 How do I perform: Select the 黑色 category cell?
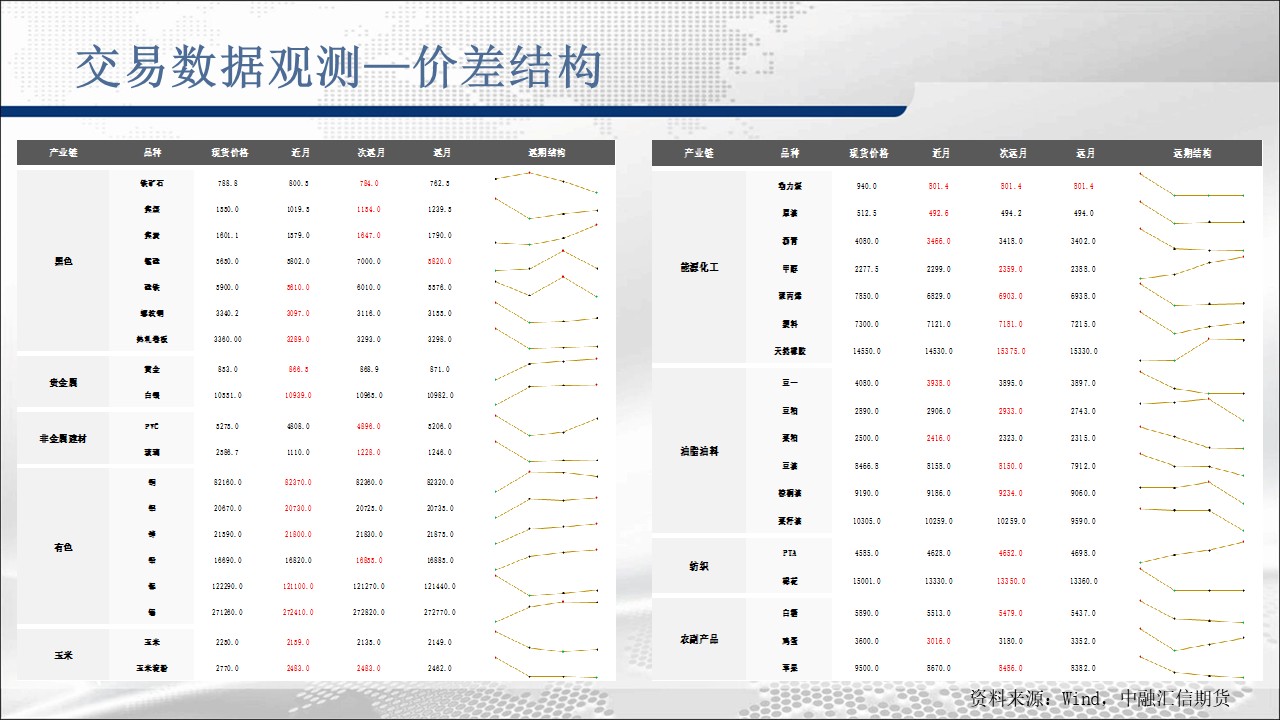click(x=63, y=261)
